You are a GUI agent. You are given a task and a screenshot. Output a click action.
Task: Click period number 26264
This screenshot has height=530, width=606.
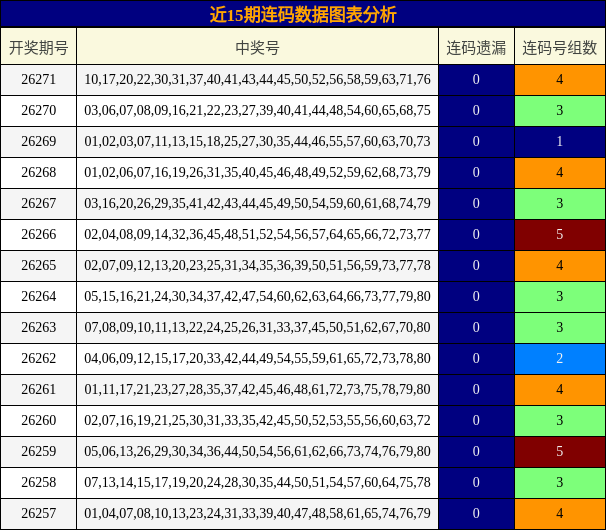coord(38,297)
